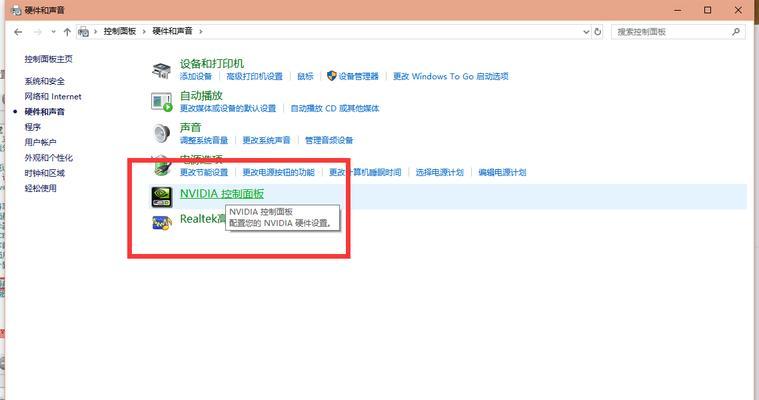Open the recent locations dropdown arrow
The image size is (759, 400).
pos(53,32)
